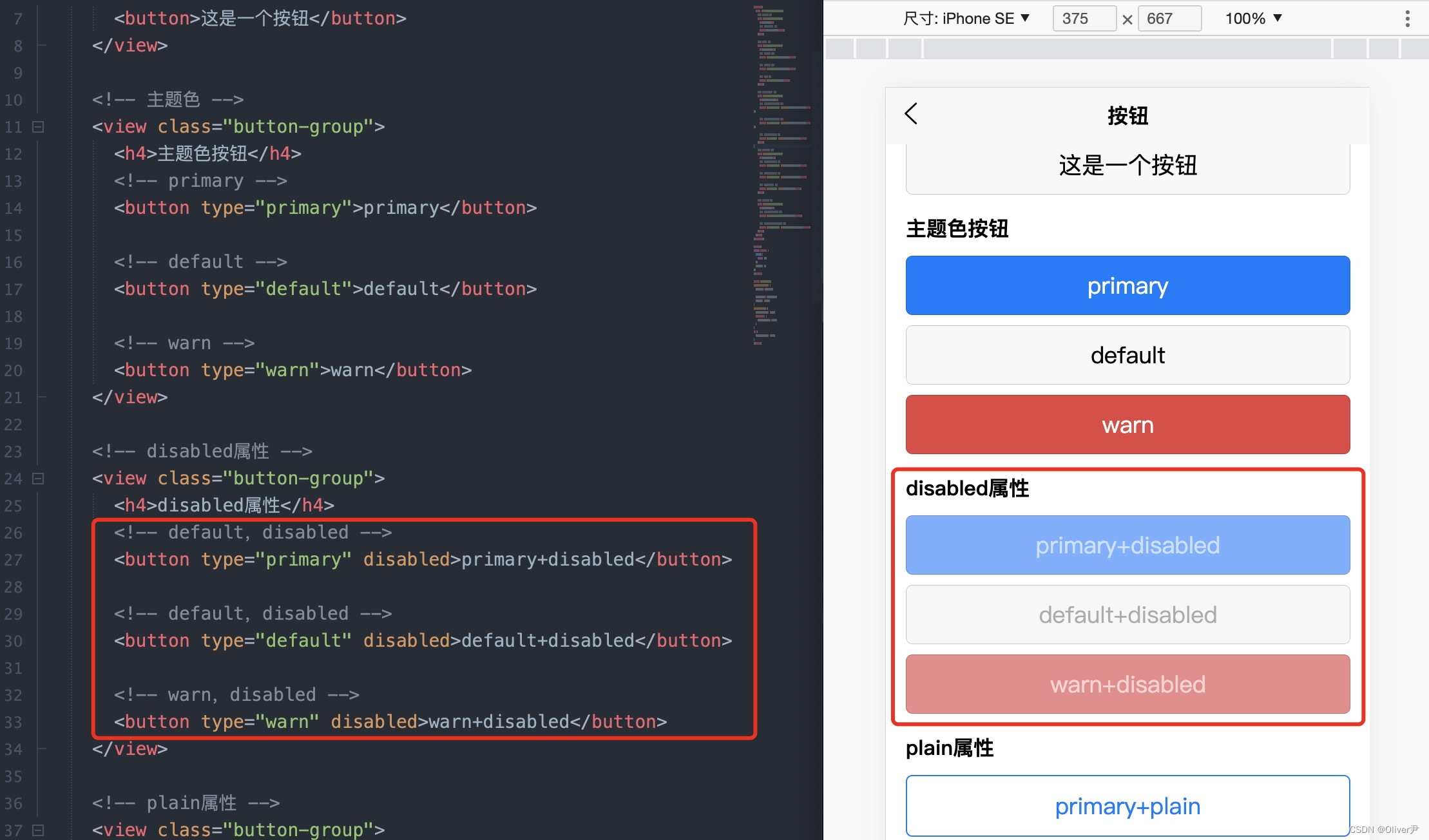
Task: Tap the default button in preview
Action: [1127, 355]
